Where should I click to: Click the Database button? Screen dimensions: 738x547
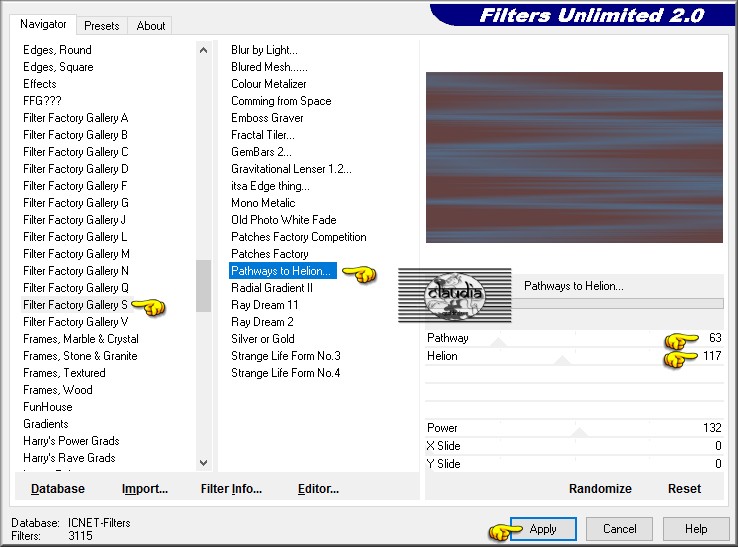[57, 489]
